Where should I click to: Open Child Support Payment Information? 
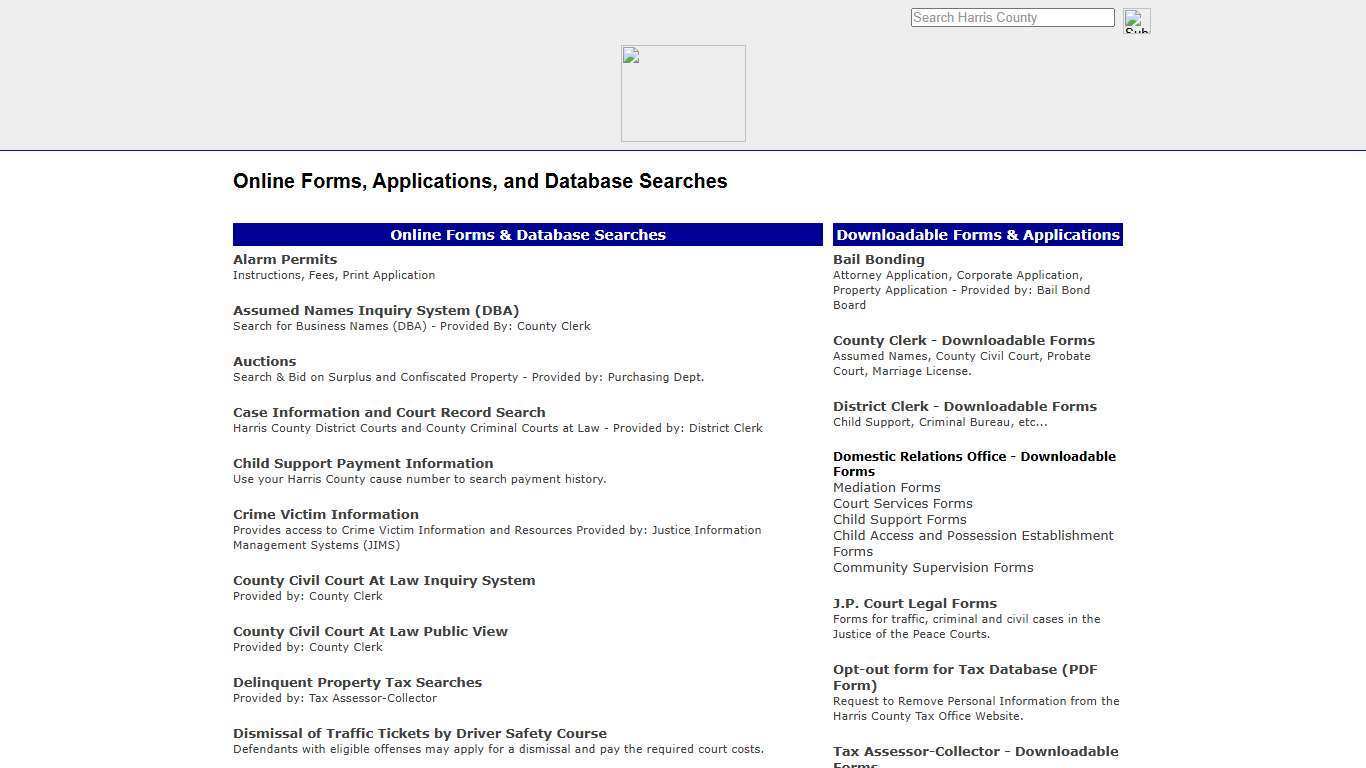363,463
